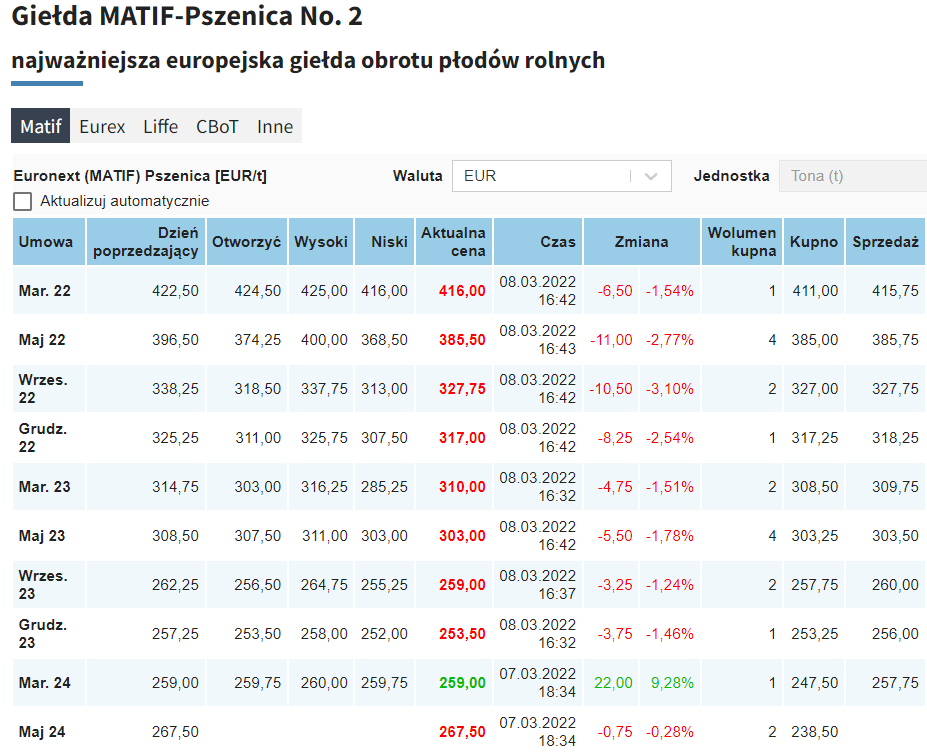Expand the Waluta EUR currency dropdown
This screenshot has height=756, width=927.
pos(560,176)
